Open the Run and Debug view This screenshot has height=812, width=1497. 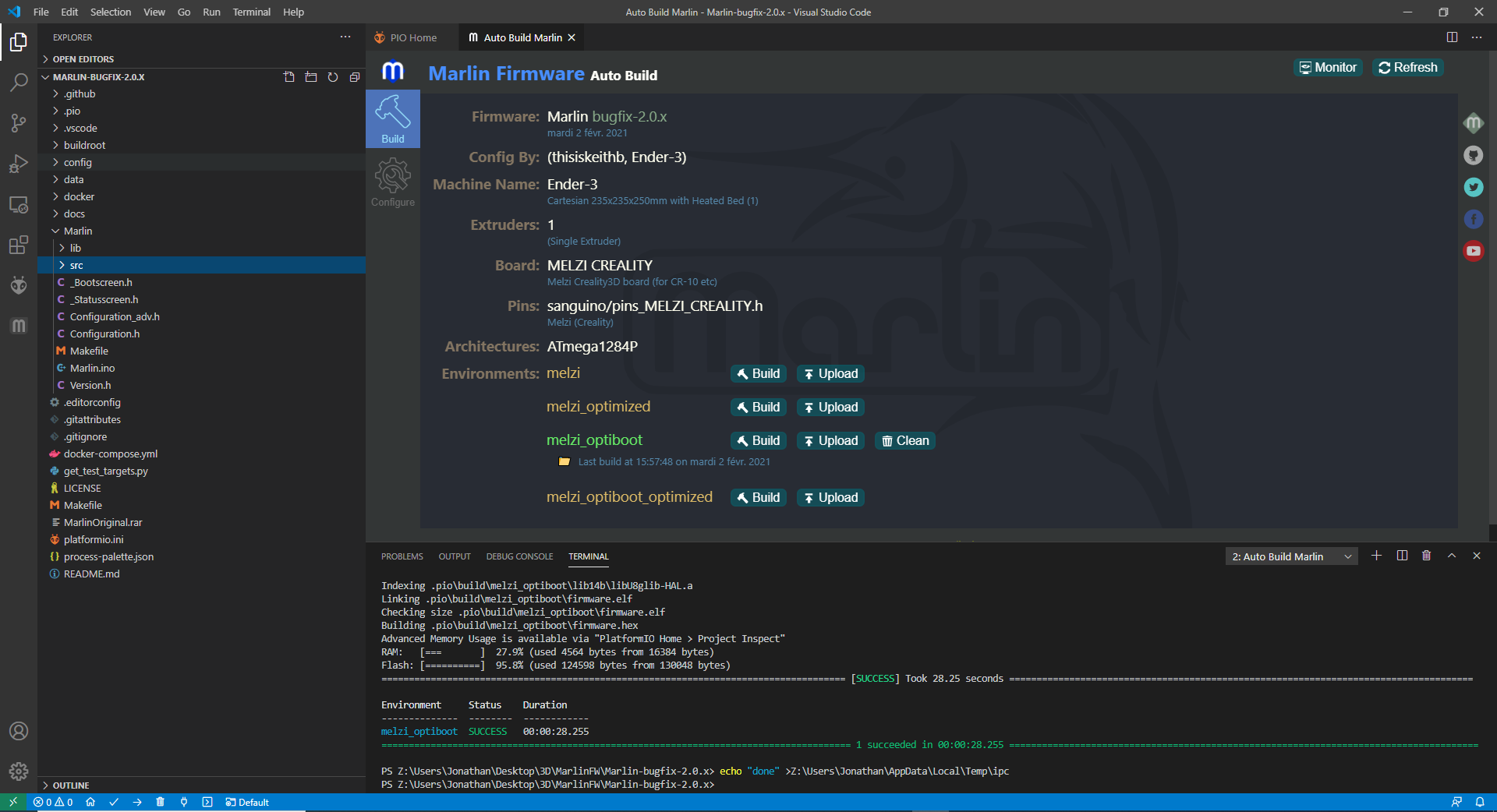click(19, 164)
